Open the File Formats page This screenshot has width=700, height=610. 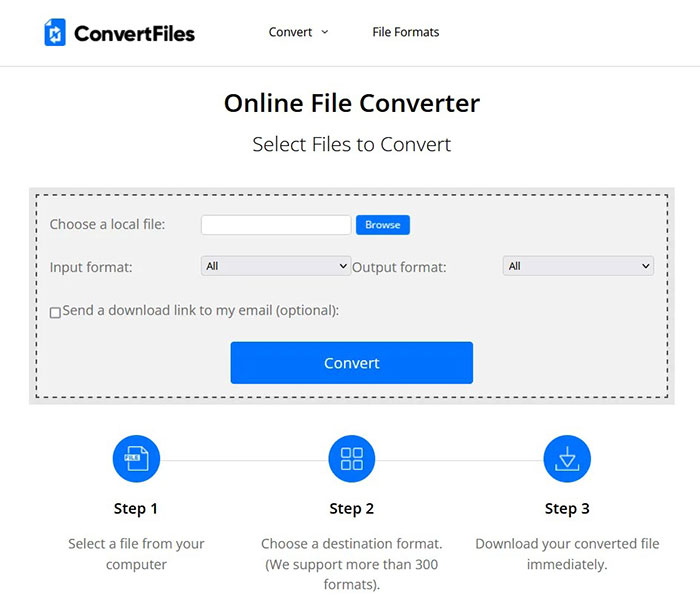(x=406, y=32)
